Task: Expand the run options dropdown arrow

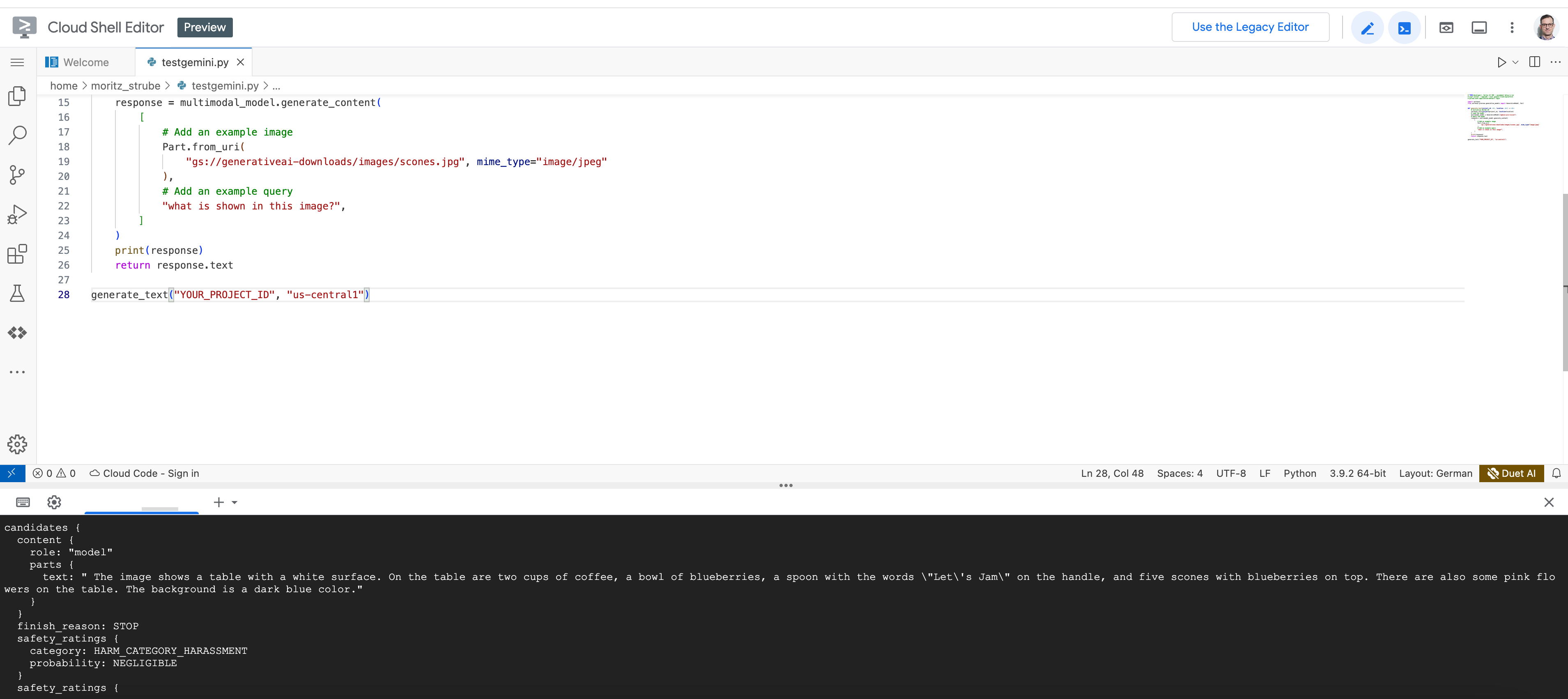Action: point(1516,62)
